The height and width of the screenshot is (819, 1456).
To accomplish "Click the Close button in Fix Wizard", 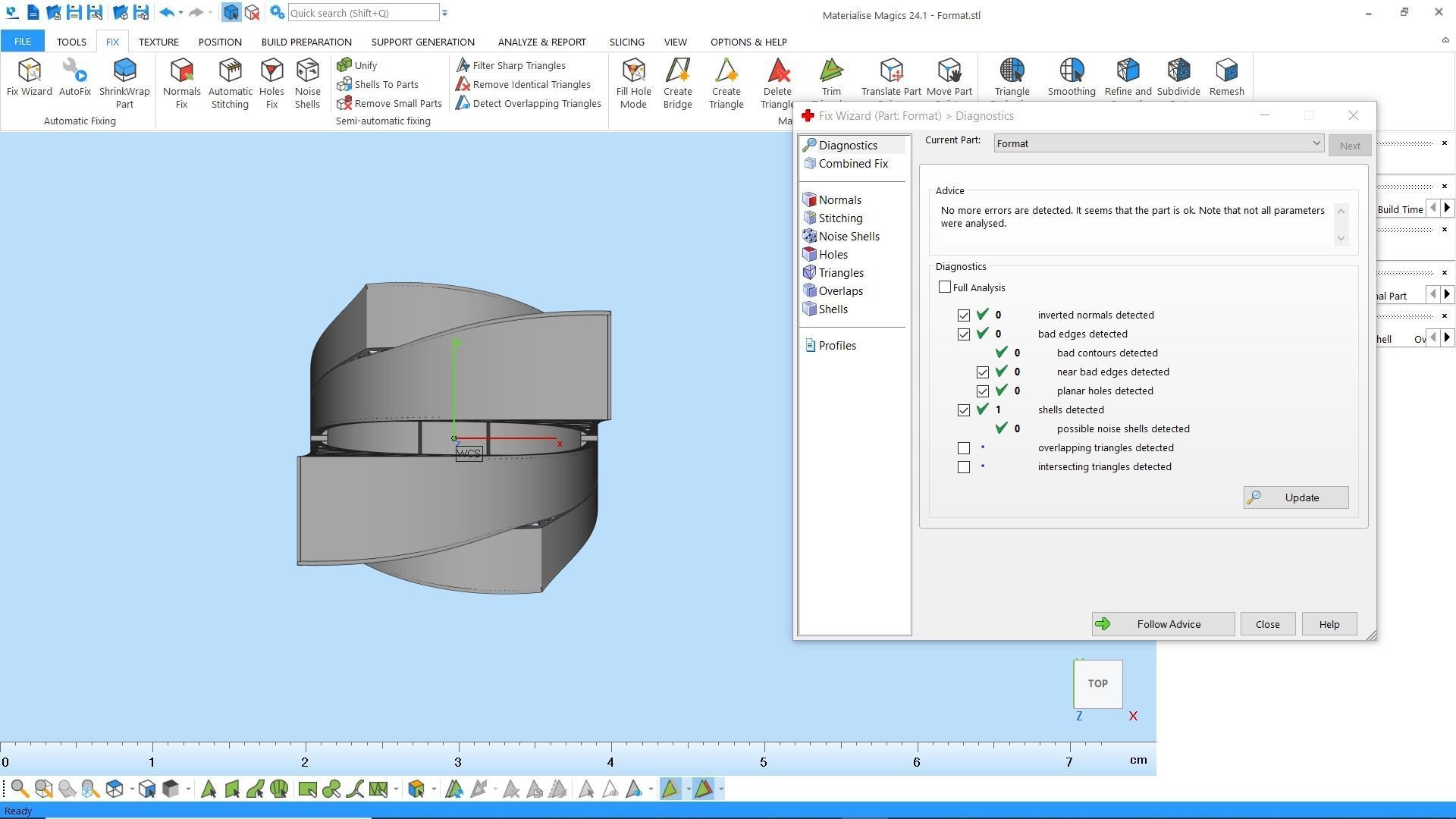I will click(1267, 624).
